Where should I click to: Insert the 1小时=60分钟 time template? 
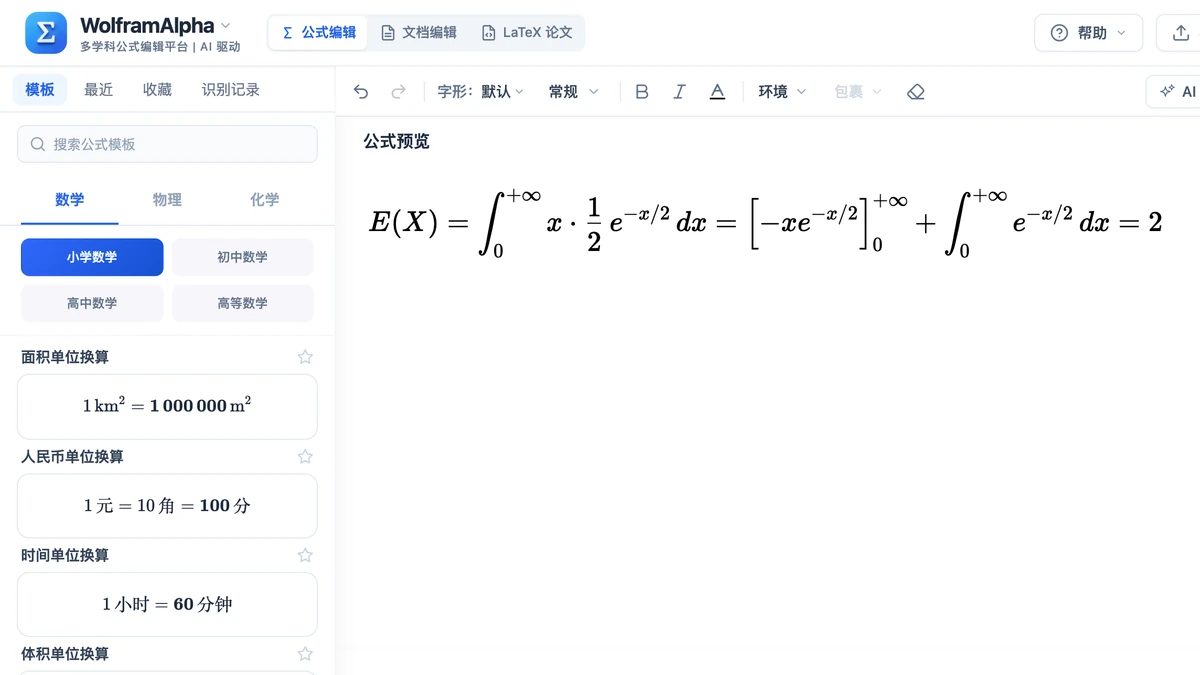coord(167,604)
